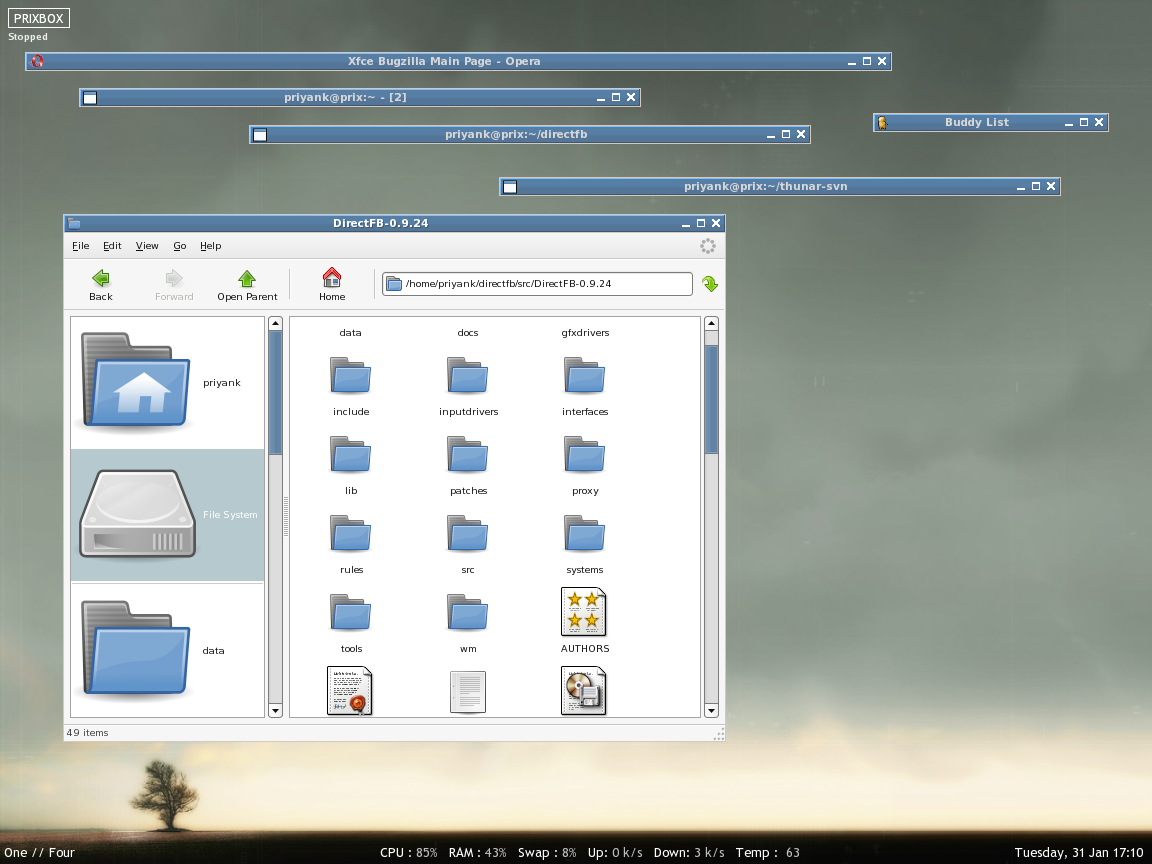Open the View menu
The image size is (1152, 864).
pos(147,246)
